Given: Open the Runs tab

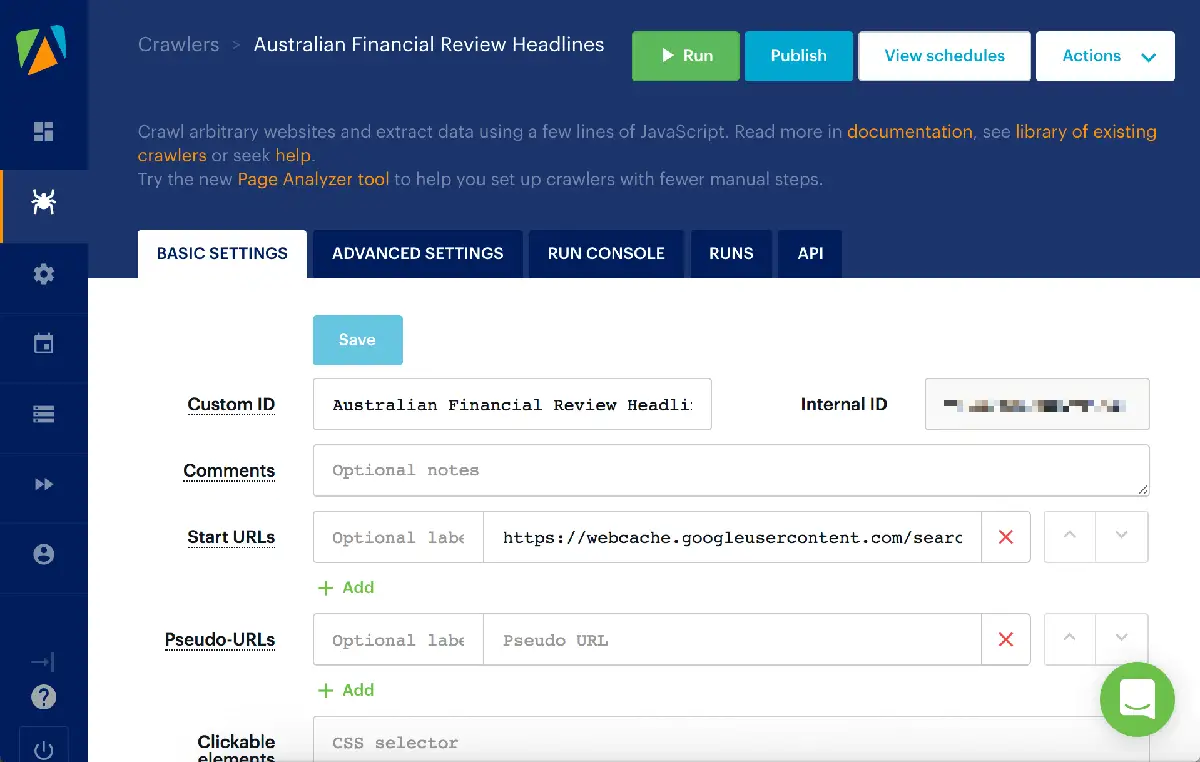Looking at the screenshot, I should point(731,254).
